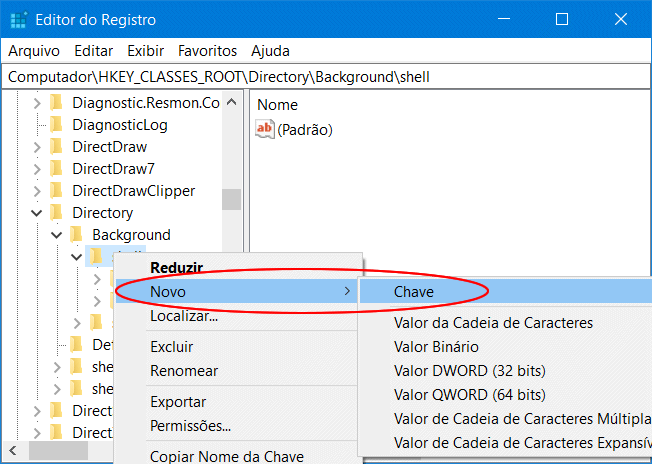This screenshot has width=652, height=464.
Task: Open the Arquivo menu
Action: click(34, 50)
